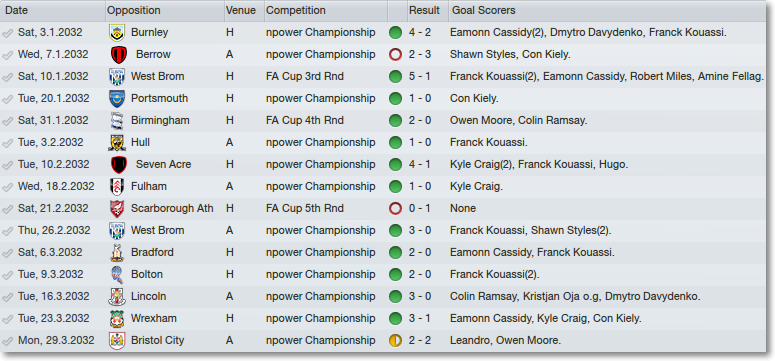Click the checkmark beside Mon, 29.3.2032 fixture
This screenshot has height=361, width=775.
pos(7,341)
